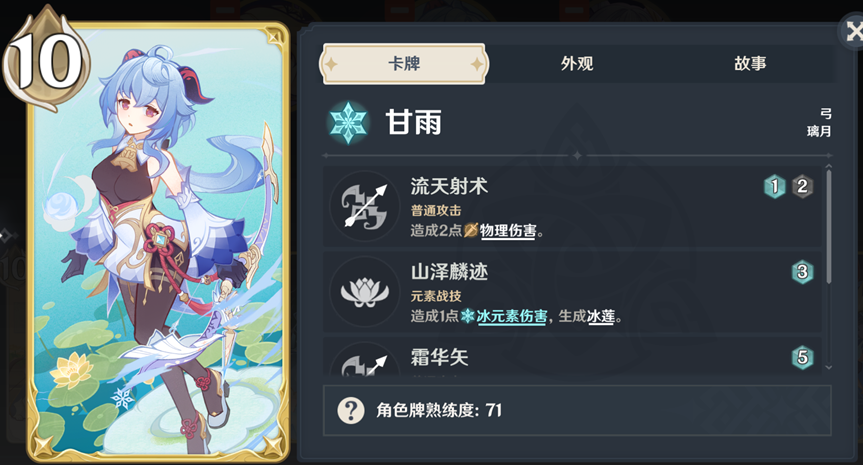Click the scrollbar down arrow
This screenshot has width=863, height=465.
[829, 368]
